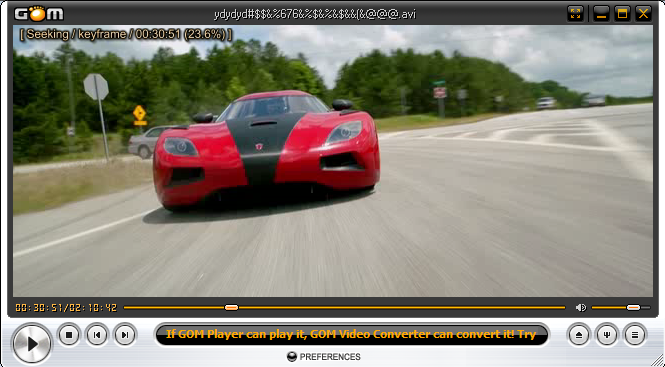The height and width of the screenshot is (367, 665).
Task: Click the file name title text
Action: tap(315, 14)
